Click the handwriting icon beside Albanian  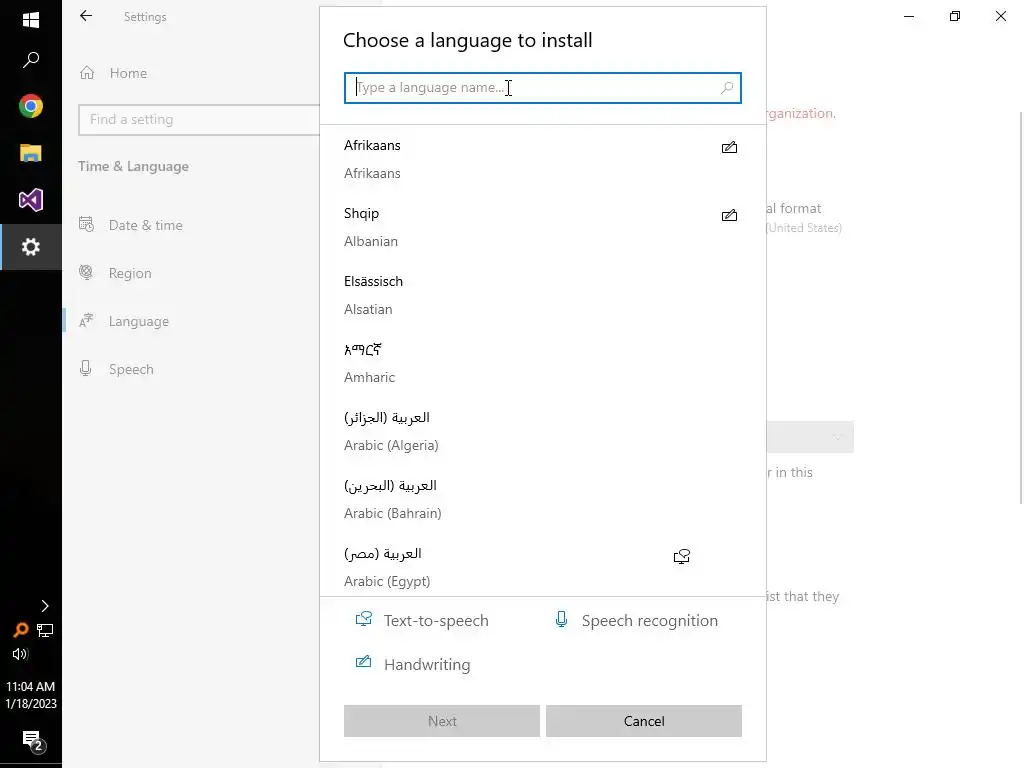729,216
